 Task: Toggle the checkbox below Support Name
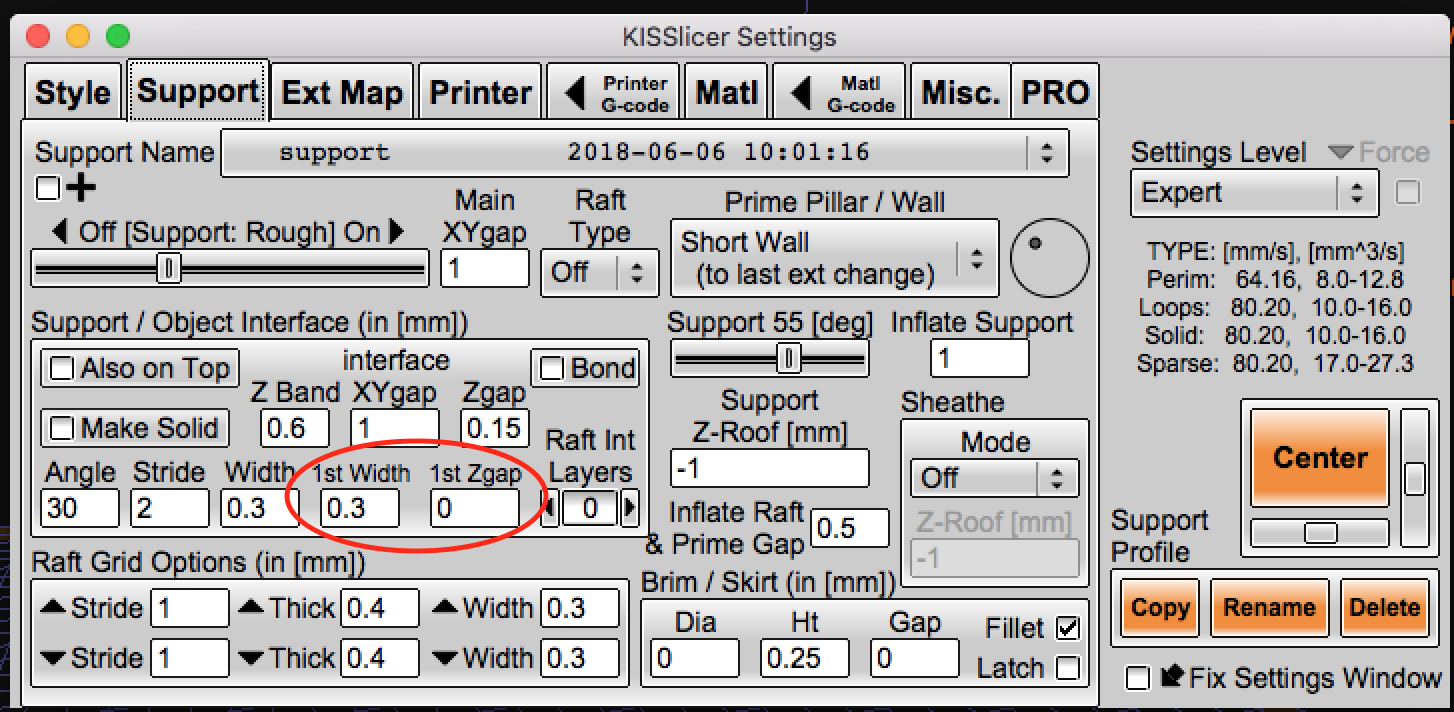click(x=47, y=187)
